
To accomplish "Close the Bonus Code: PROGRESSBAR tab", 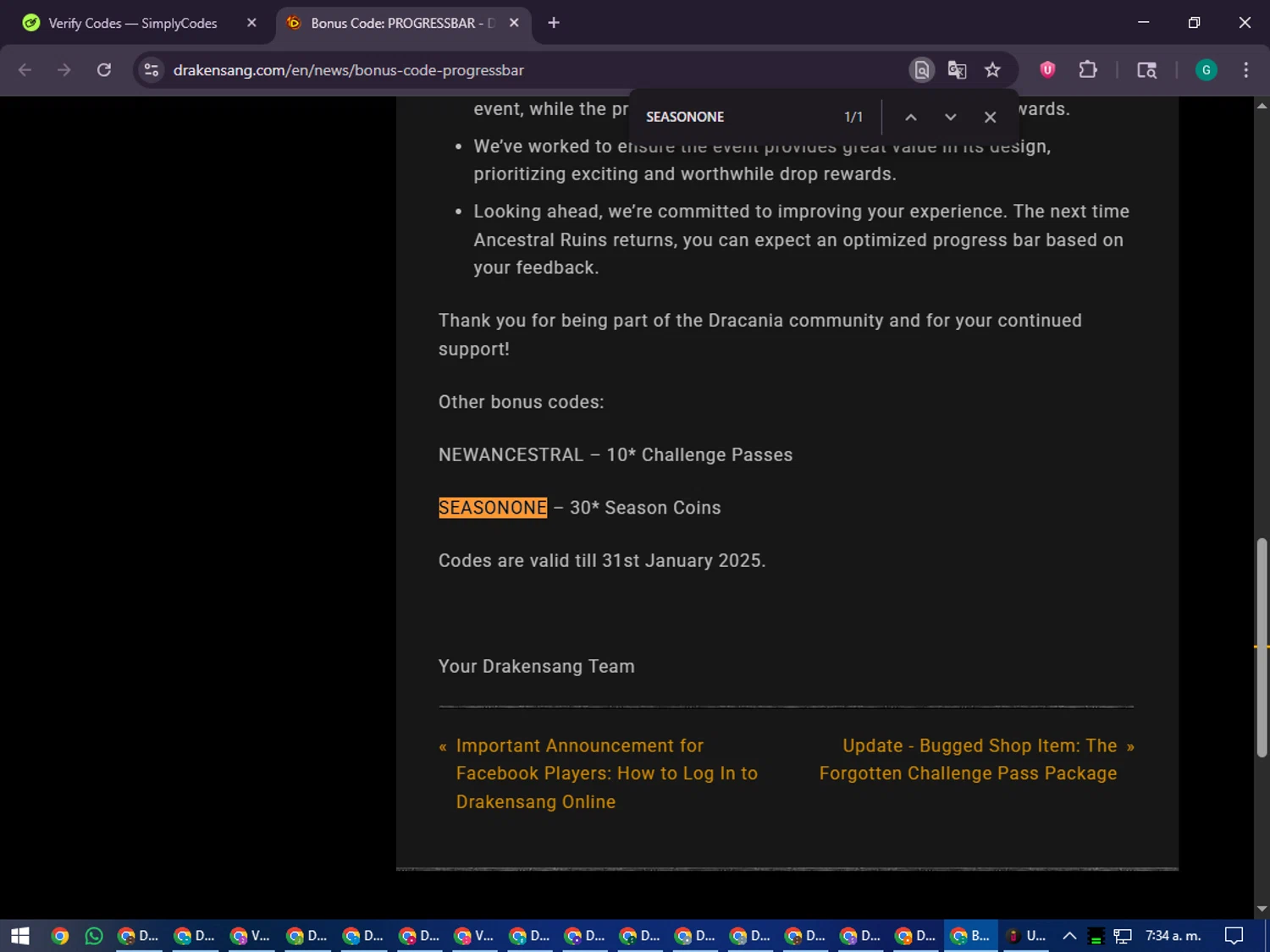I will [x=514, y=23].
